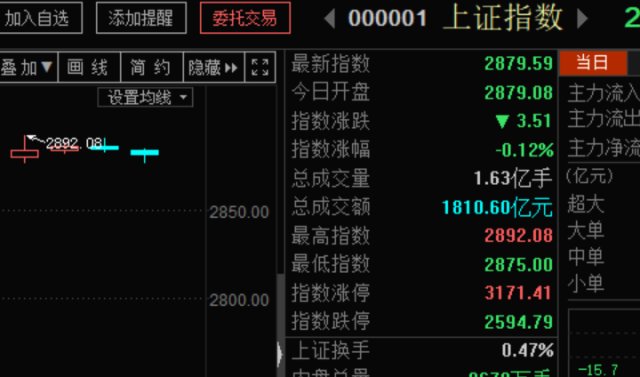Click 隐藏 to hide the panel
This screenshot has width=640, height=377.
click(x=213, y=67)
